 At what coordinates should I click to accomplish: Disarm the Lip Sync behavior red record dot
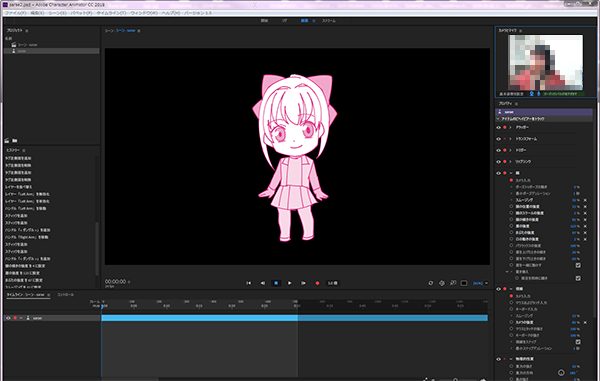pyautogui.click(x=505, y=162)
